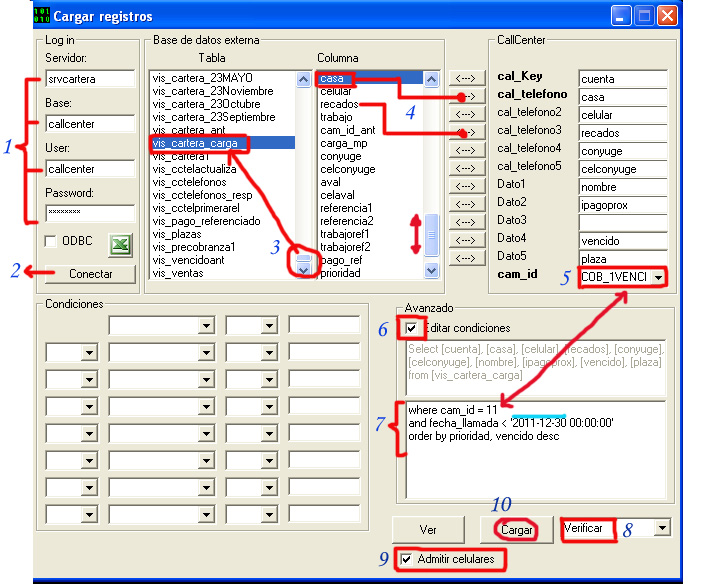Click the Tabla list scroll-down arrow
The width and height of the screenshot is (709, 584).
tap(303, 270)
